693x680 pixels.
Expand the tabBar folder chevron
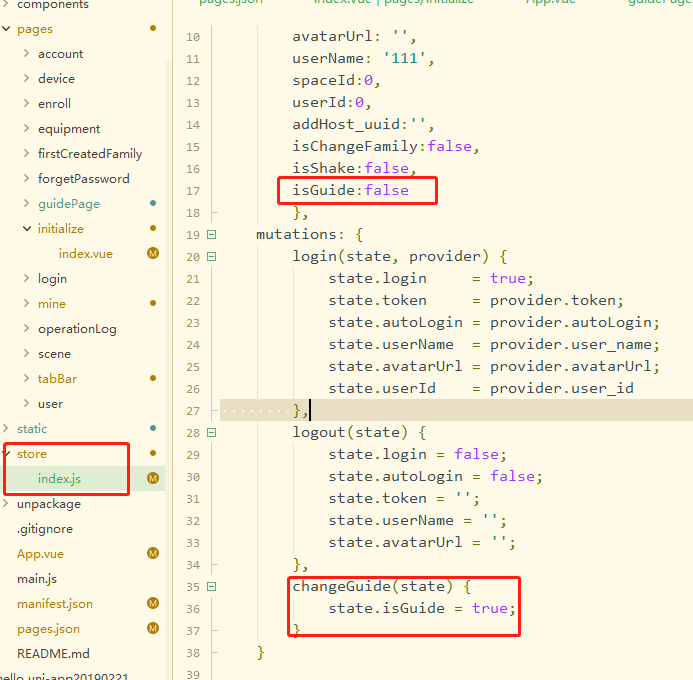click(27, 378)
